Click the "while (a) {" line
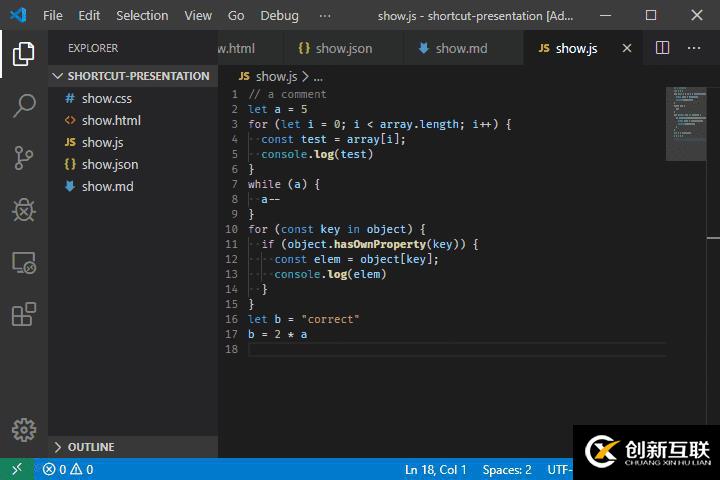The height and width of the screenshot is (480, 720). click(284, 184)
